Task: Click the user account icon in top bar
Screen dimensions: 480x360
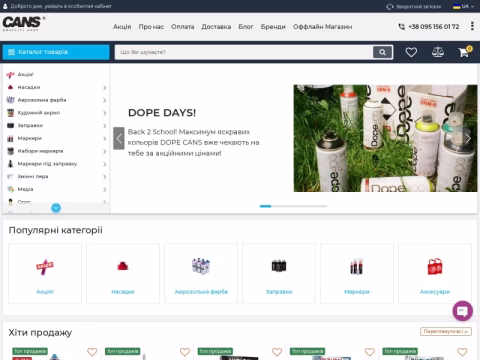Action: pyautogui.click(x=5, y=6)
